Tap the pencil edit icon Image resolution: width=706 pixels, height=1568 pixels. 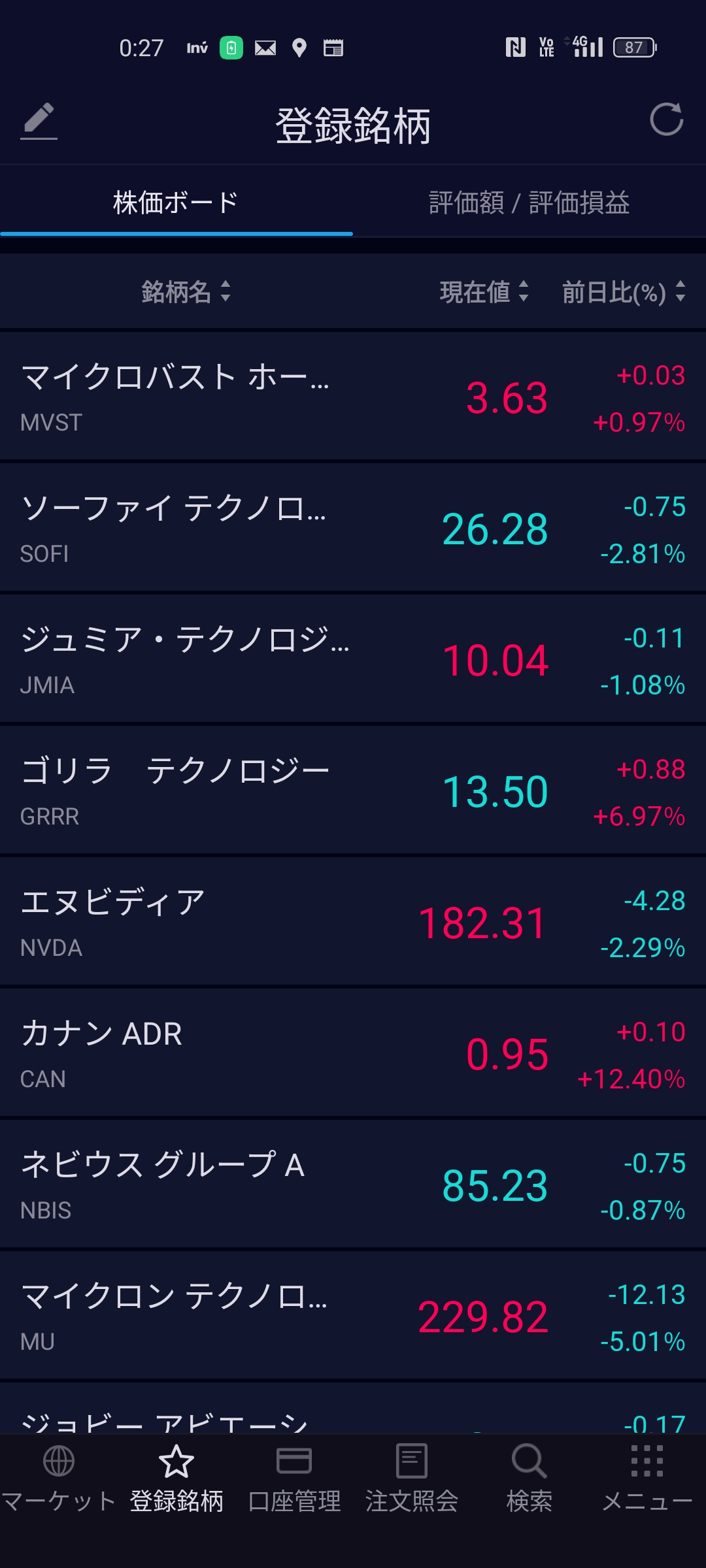pyautogui.click(x=39, y=120)
